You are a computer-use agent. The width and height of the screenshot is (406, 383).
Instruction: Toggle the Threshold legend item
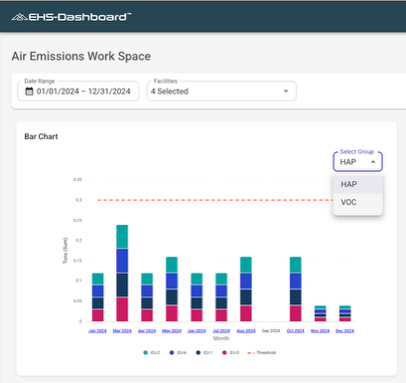pos(262,353)
